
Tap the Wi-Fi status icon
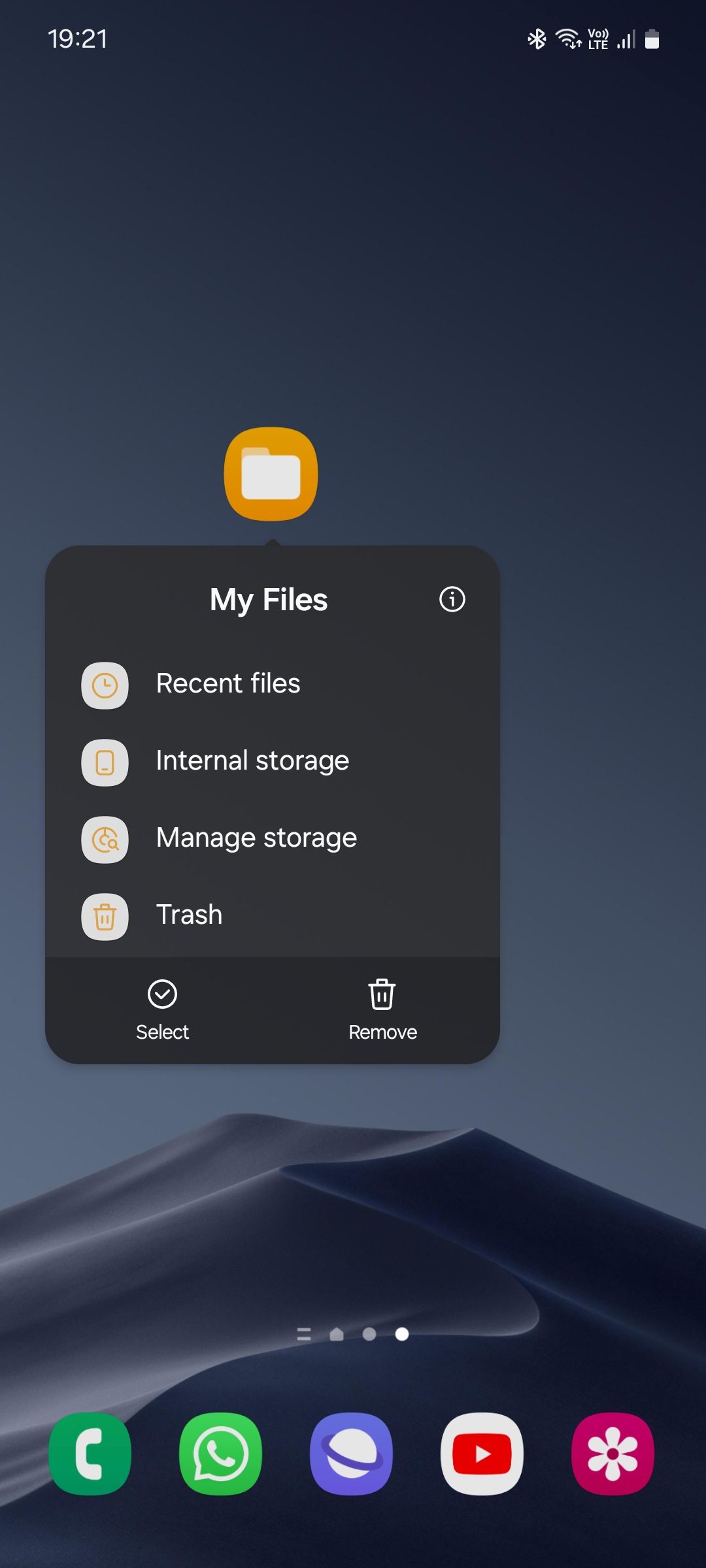568,39
